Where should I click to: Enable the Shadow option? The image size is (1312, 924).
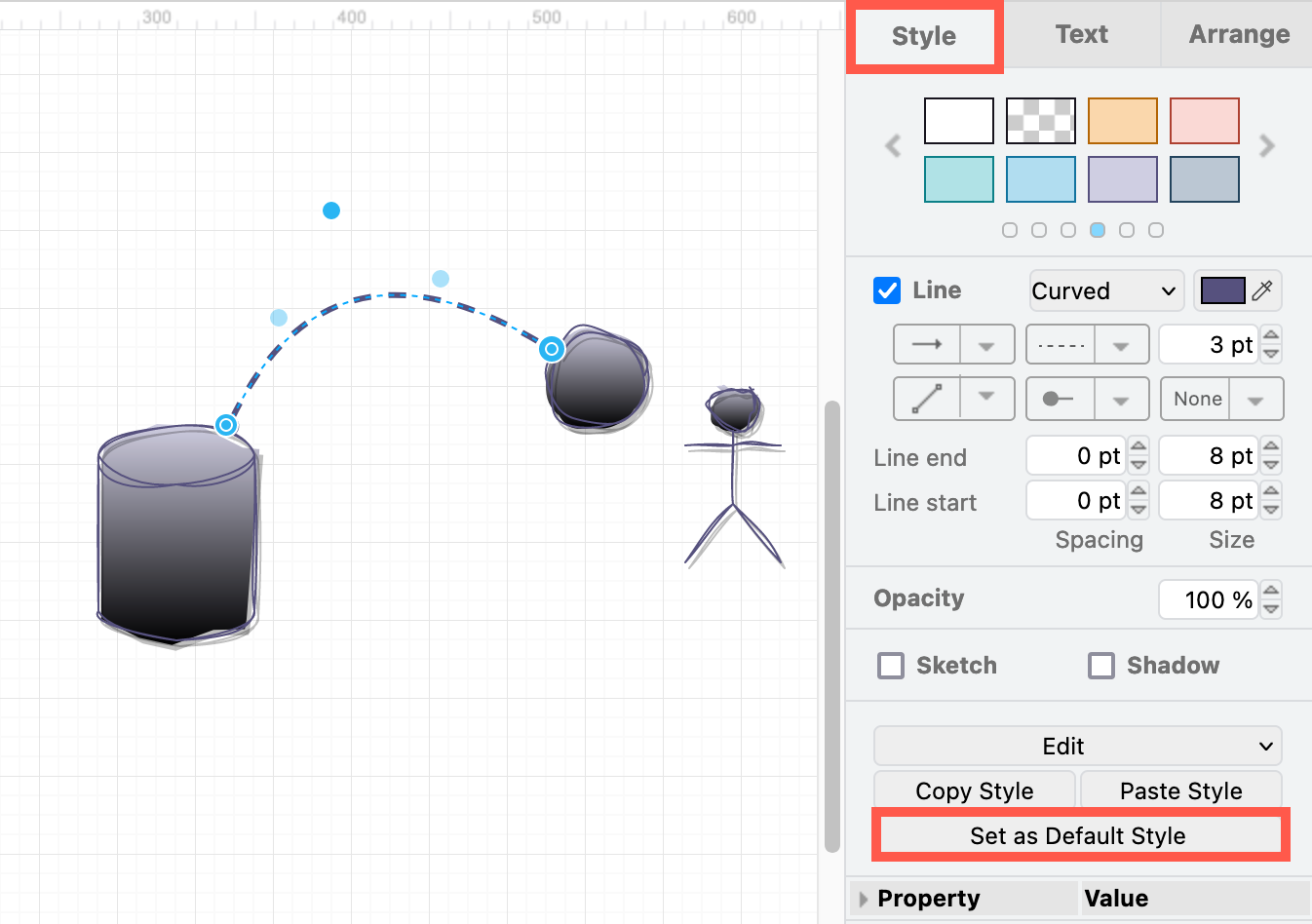1101,665
